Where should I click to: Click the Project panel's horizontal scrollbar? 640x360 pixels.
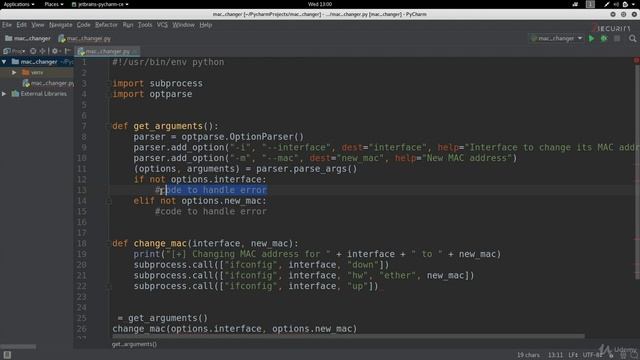18,346
